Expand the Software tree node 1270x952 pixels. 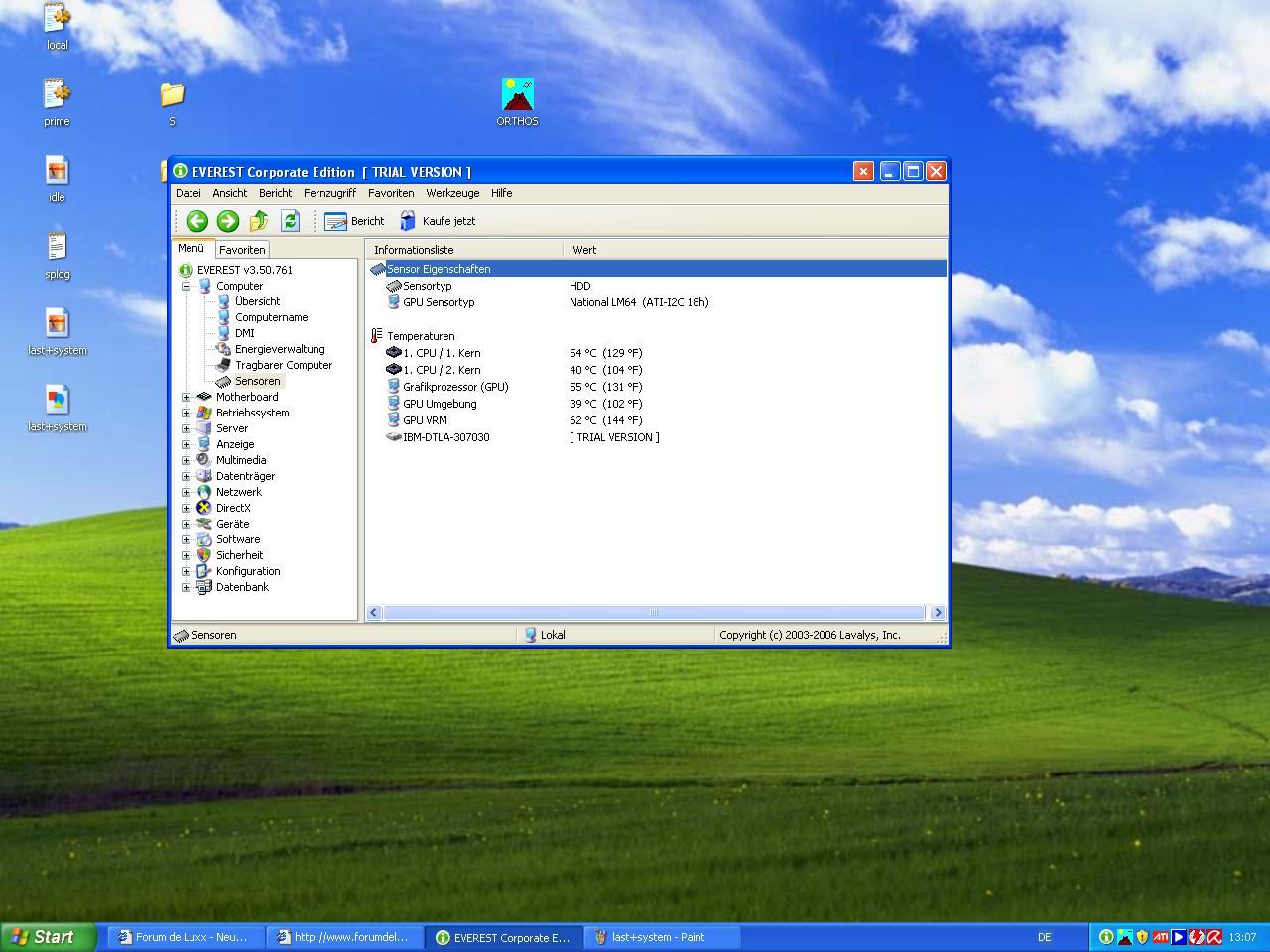coord(186,539)
